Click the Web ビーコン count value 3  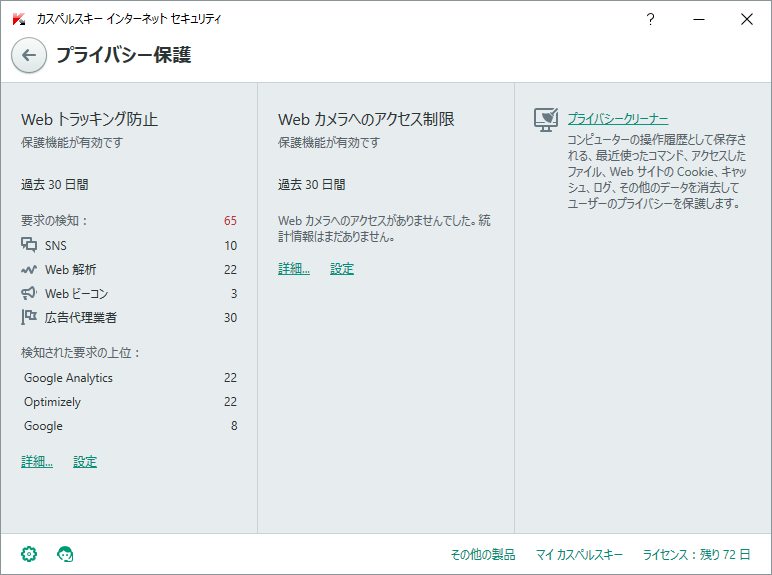pos(234,293)
